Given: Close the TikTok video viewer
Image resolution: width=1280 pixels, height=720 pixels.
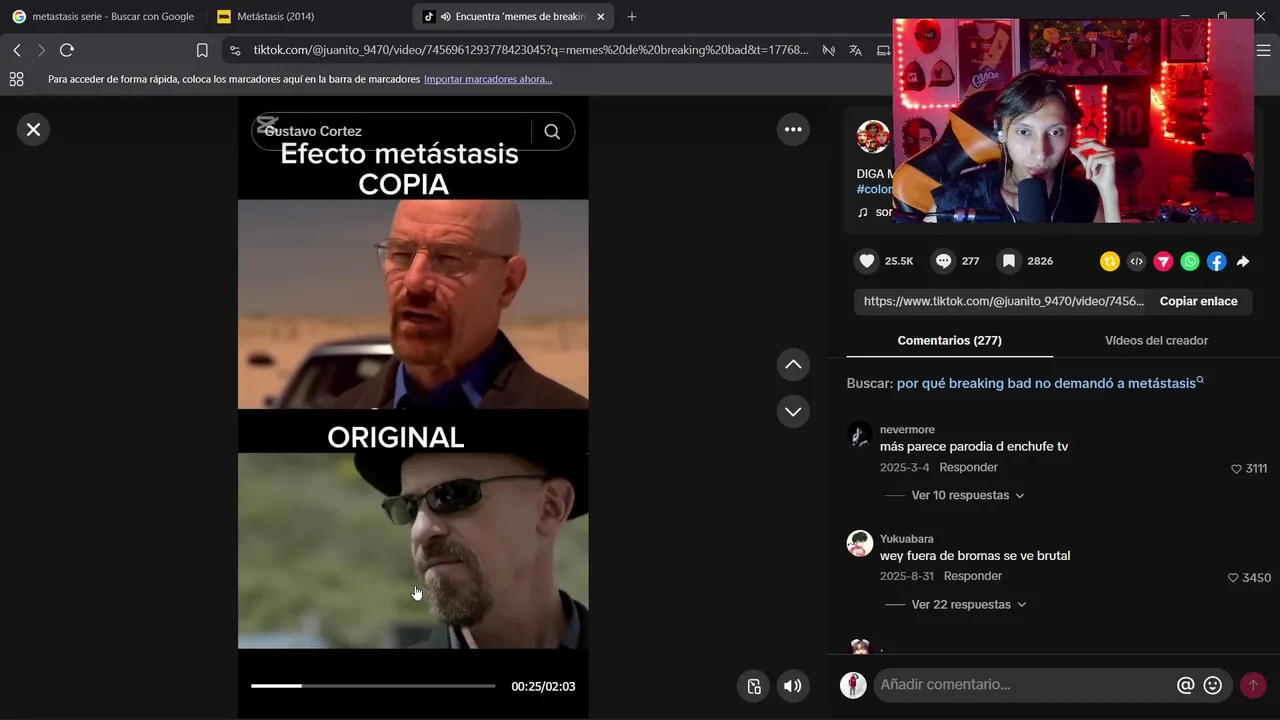Looking at the screenshot, I should [33, 129].
